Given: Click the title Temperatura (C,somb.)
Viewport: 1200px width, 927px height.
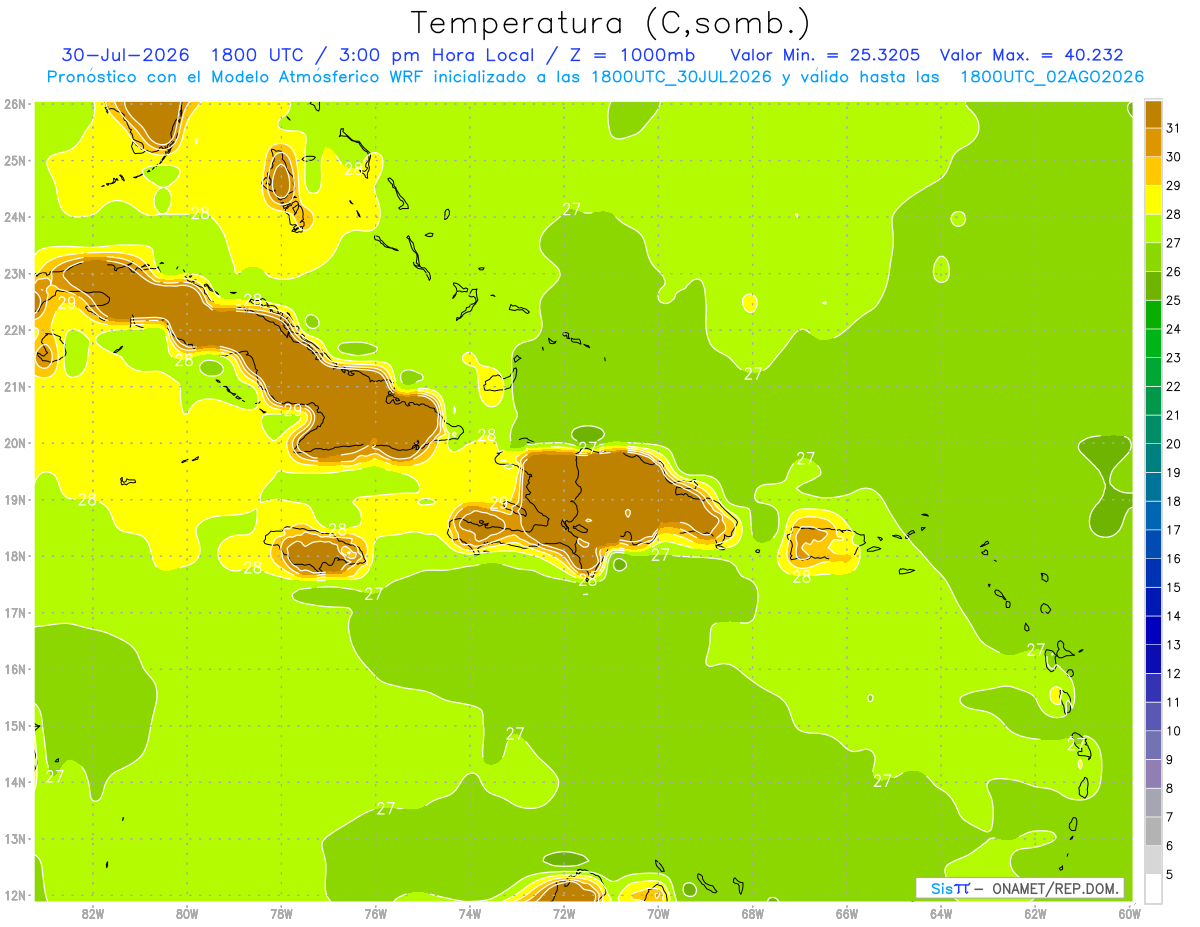Looking at the screenshot, I should (611, 23).
